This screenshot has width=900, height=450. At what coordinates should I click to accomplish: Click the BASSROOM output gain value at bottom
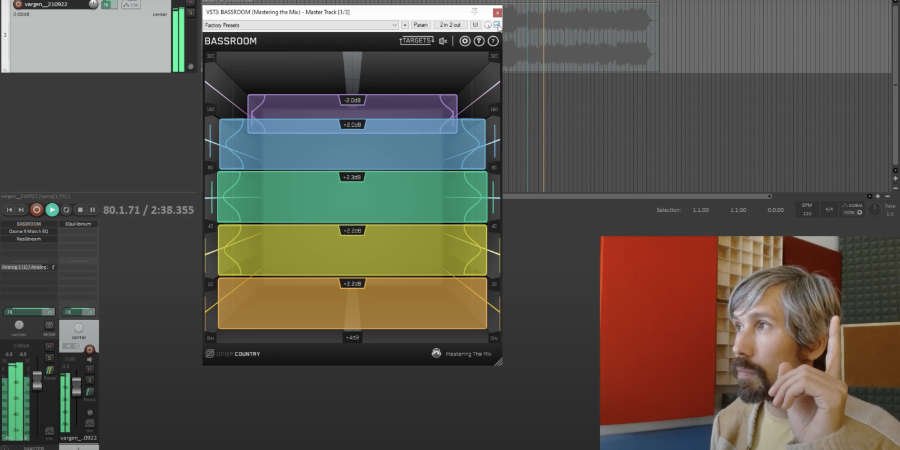coord(352,338)
